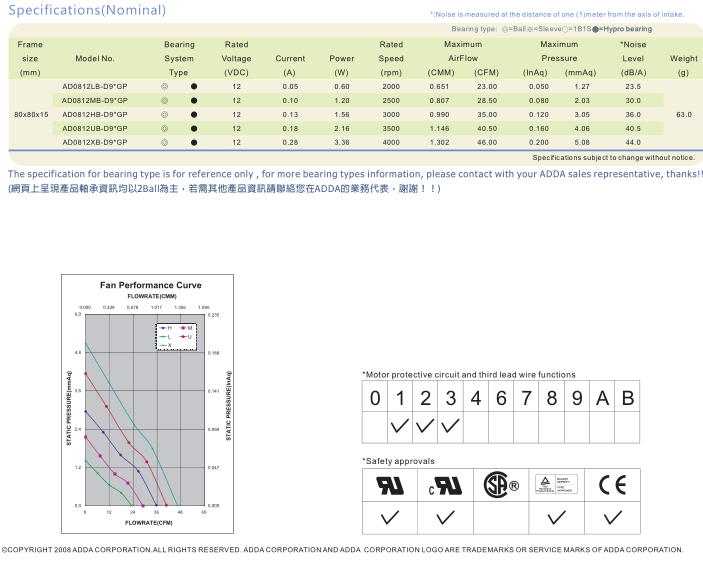Click the Hypro bearing dot in AD0812MB-D9*GP row
Viewport: 703px width, 567px height.
194,100
